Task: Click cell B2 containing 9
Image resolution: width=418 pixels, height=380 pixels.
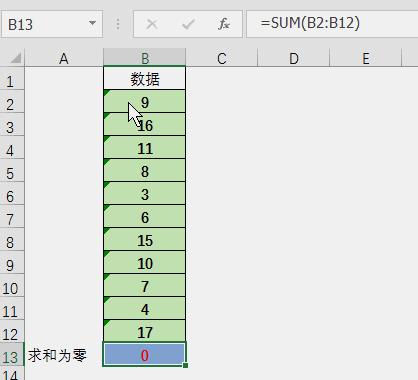Action: (x=145, y=102)
